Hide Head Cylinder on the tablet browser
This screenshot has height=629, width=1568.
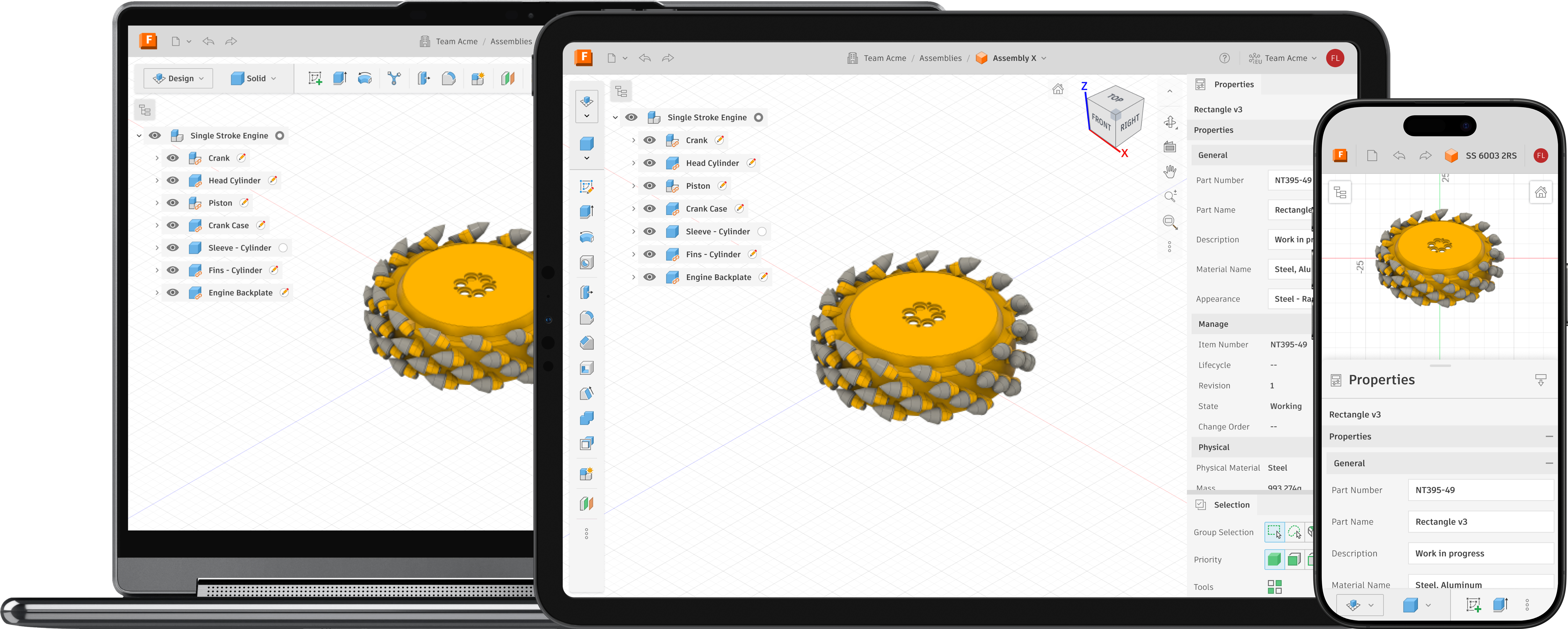(649, 163)
